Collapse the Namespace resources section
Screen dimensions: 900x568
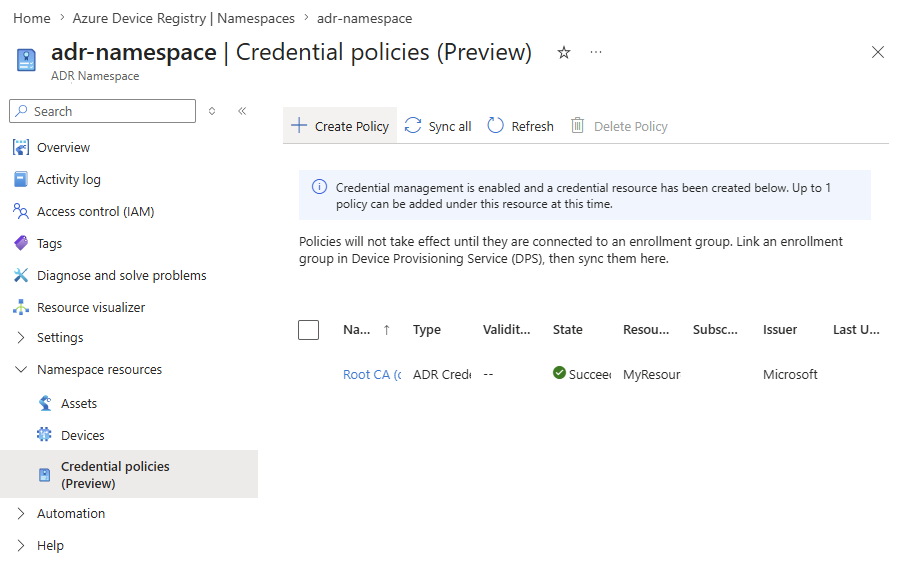[21, 369]
